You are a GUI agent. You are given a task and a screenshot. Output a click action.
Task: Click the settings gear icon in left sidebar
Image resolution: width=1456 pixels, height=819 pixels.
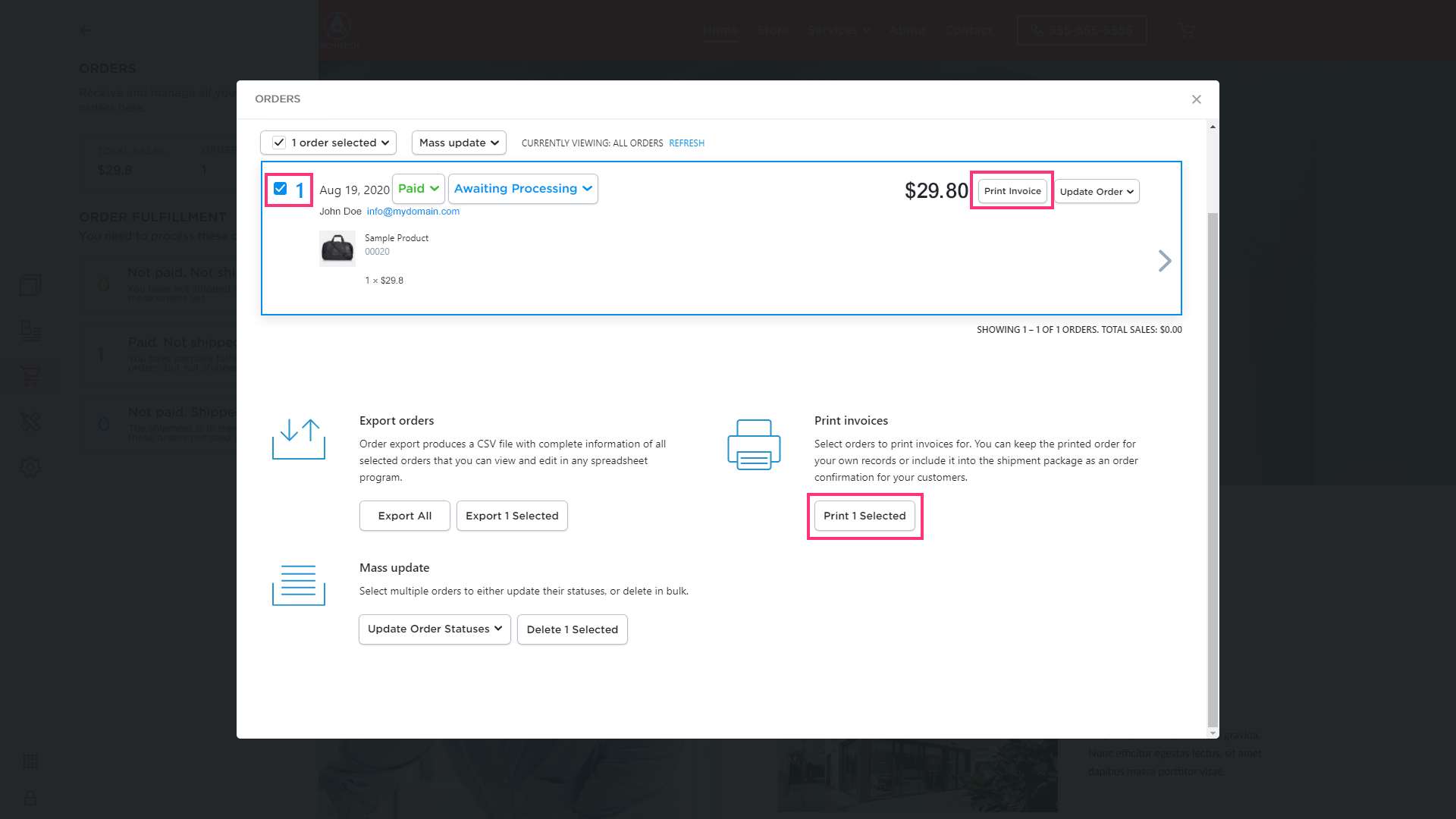click(x=30, y=468)
